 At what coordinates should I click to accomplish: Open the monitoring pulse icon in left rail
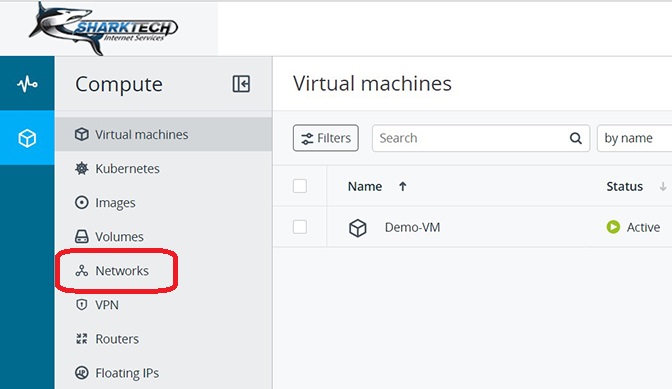(x=27, y=84)
